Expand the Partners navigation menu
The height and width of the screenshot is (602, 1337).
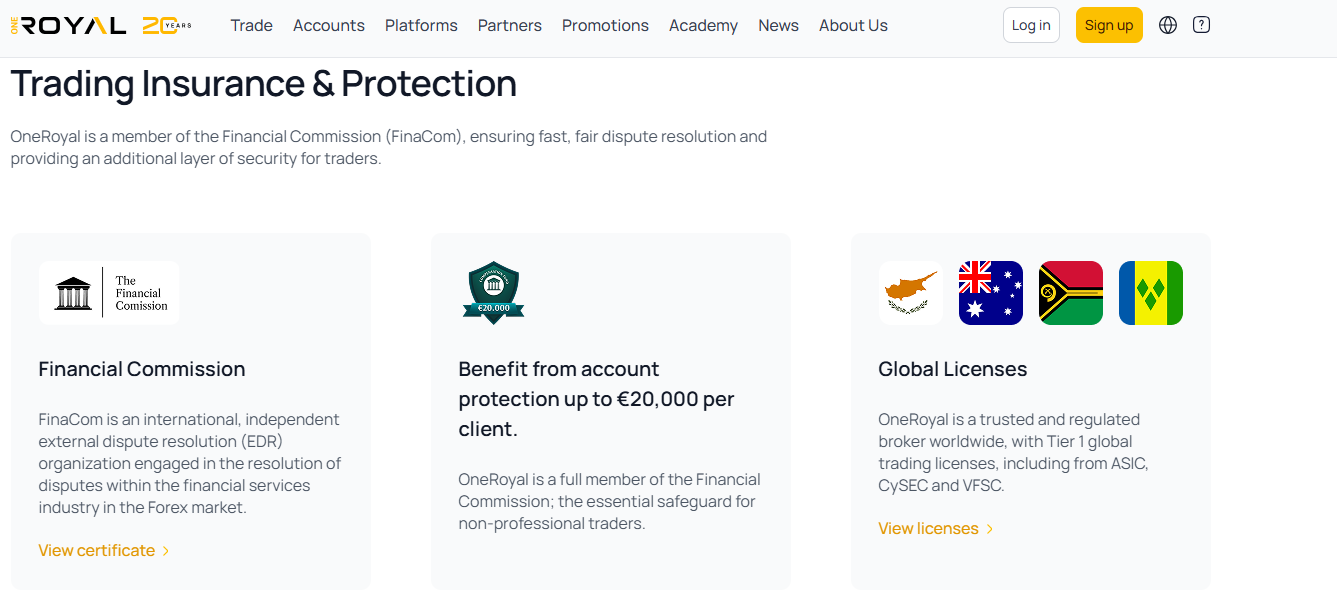coord(510,26)
